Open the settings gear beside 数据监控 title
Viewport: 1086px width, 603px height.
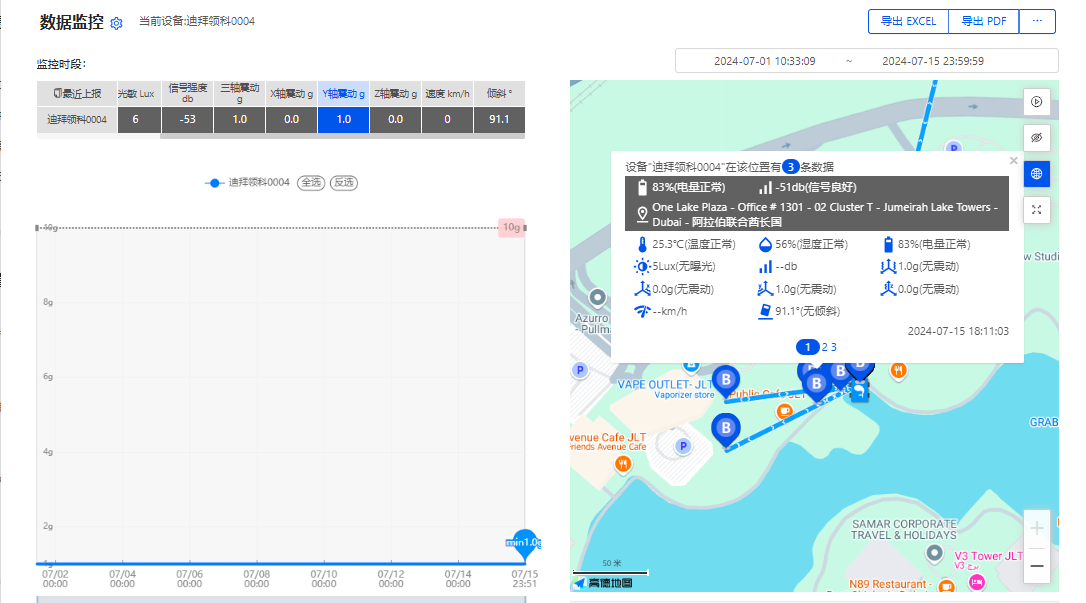pos(116,20)
